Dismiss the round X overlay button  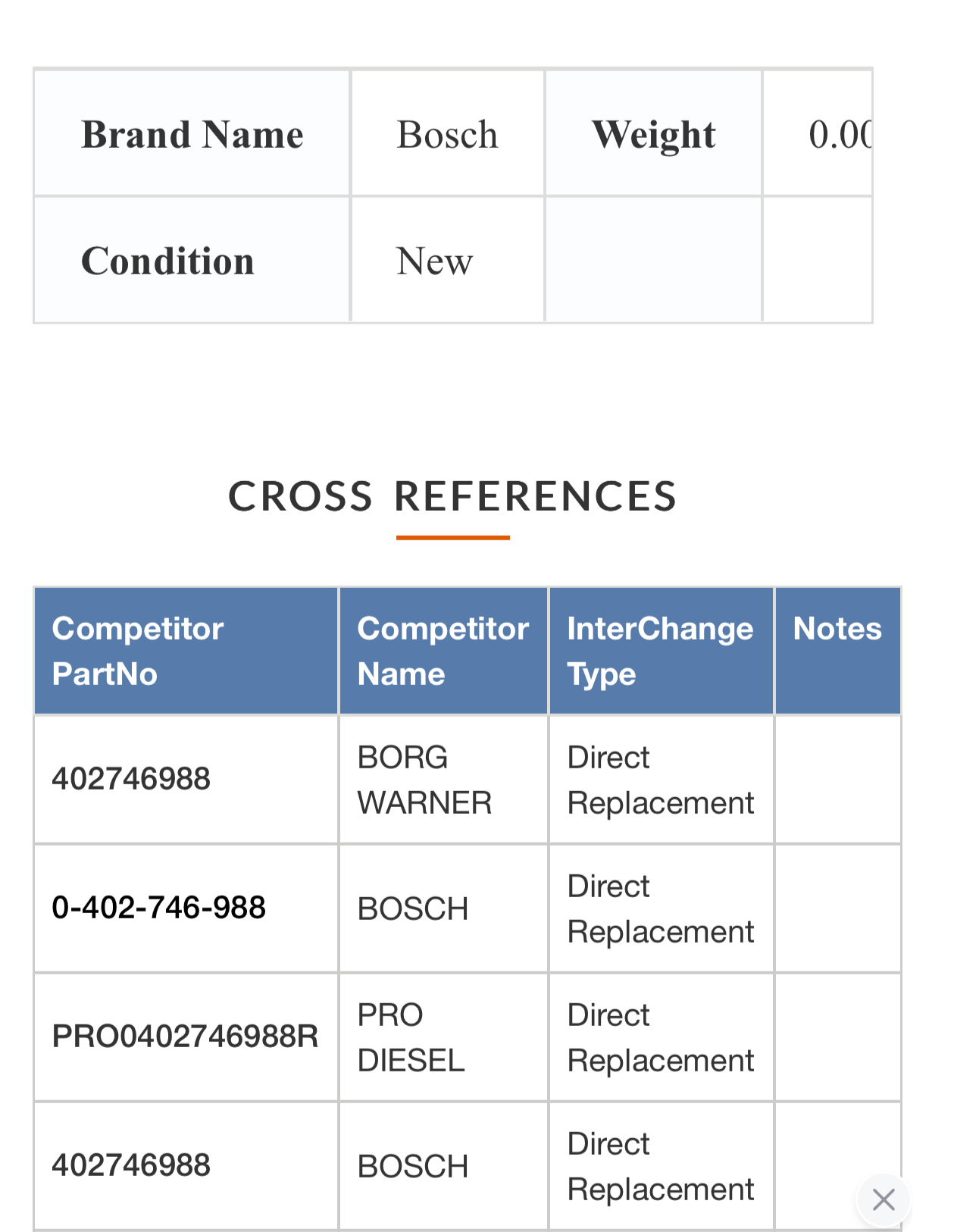(884, 1199)
